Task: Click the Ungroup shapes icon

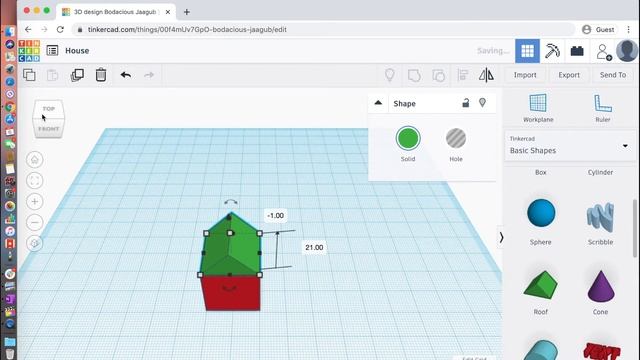Action: 438,76
